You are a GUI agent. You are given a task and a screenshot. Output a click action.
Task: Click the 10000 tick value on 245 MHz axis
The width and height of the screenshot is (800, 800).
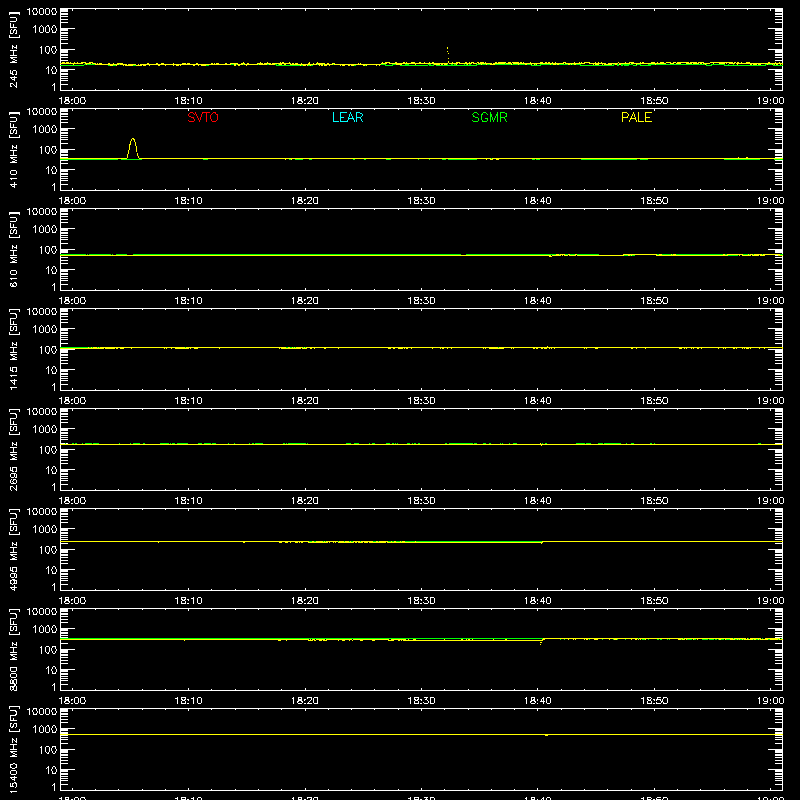coord(42,12)
